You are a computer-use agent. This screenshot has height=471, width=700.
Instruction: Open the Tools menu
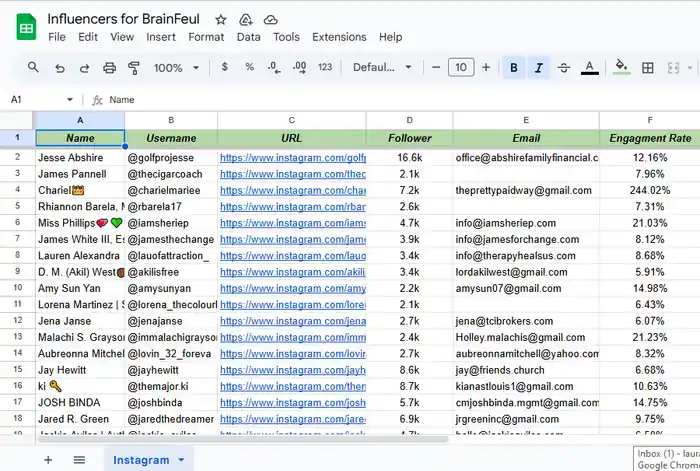[x=286, y=37]
